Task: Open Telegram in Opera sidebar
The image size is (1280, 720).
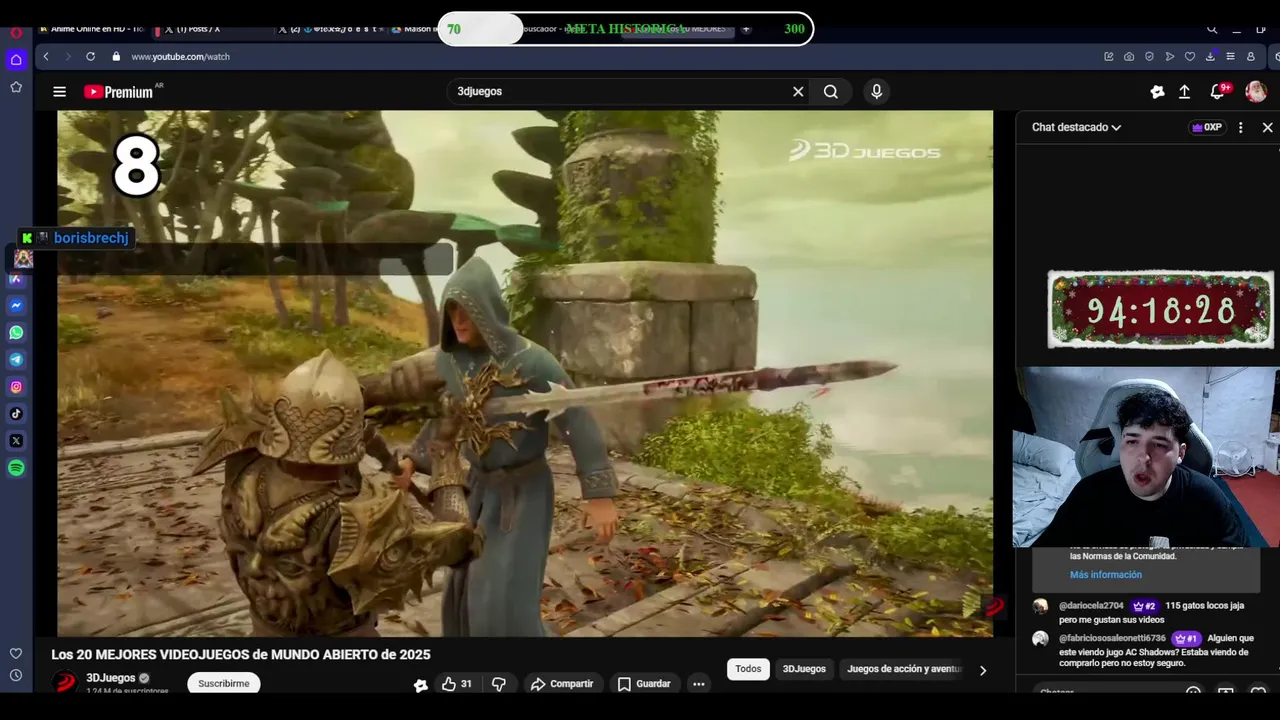Action: click(x=16, y=360)
